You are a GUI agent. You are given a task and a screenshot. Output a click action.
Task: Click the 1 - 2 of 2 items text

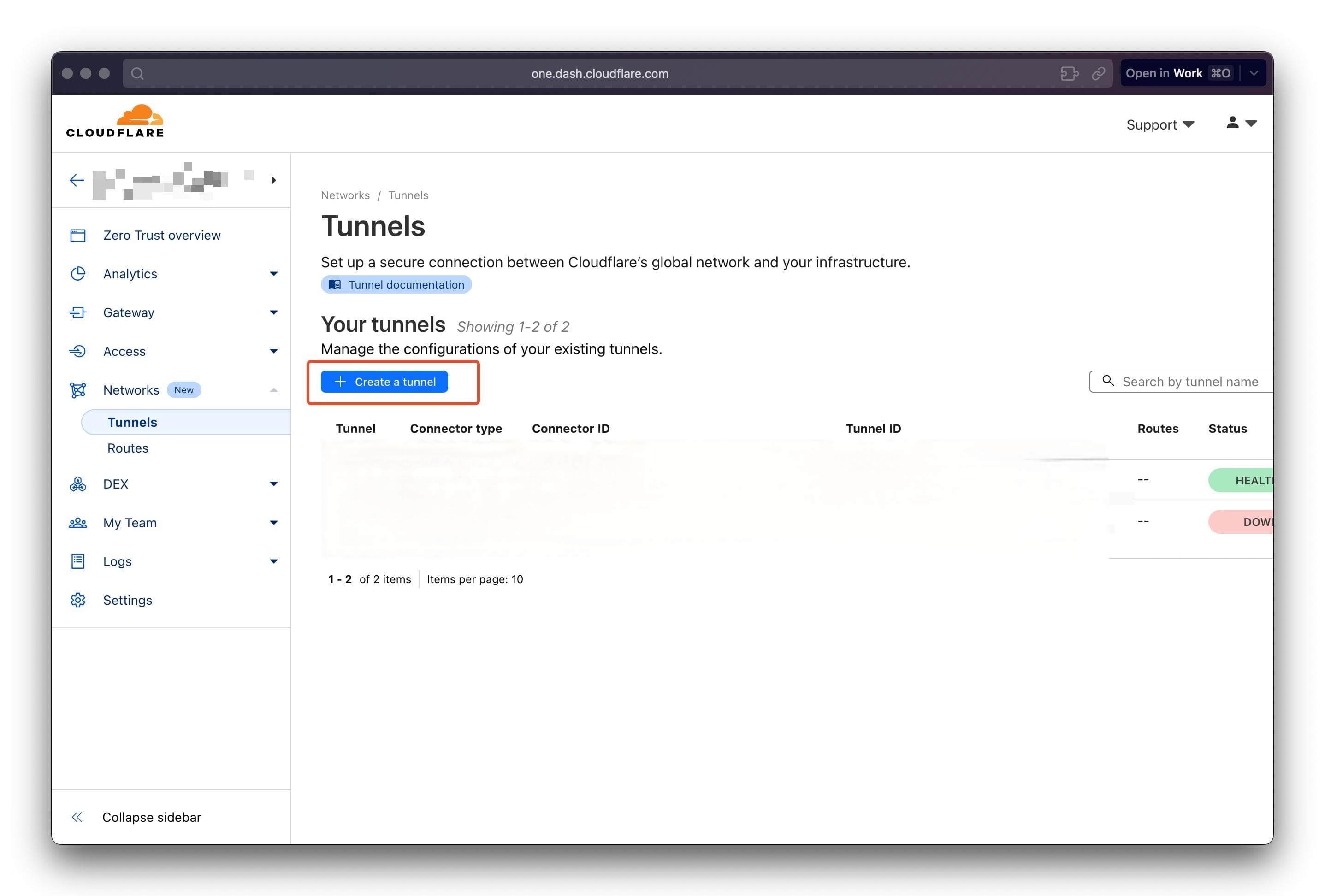point(369,580)
